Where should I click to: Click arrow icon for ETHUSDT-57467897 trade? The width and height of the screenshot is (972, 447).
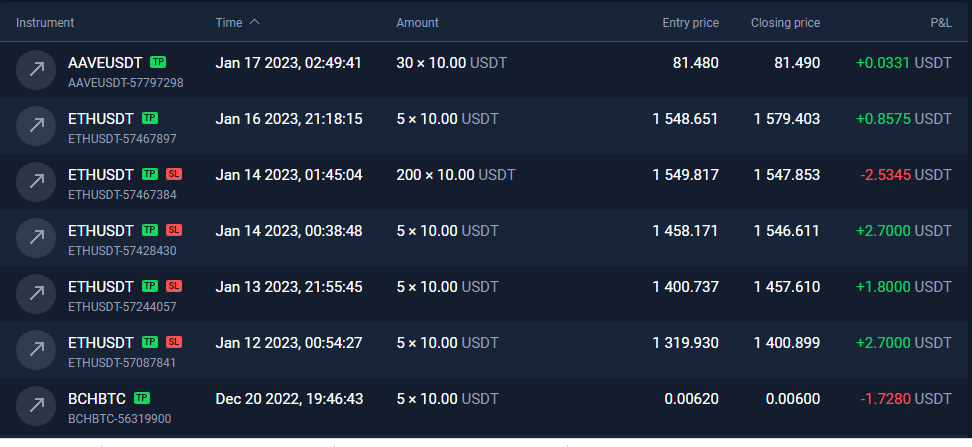click(36, 126)
